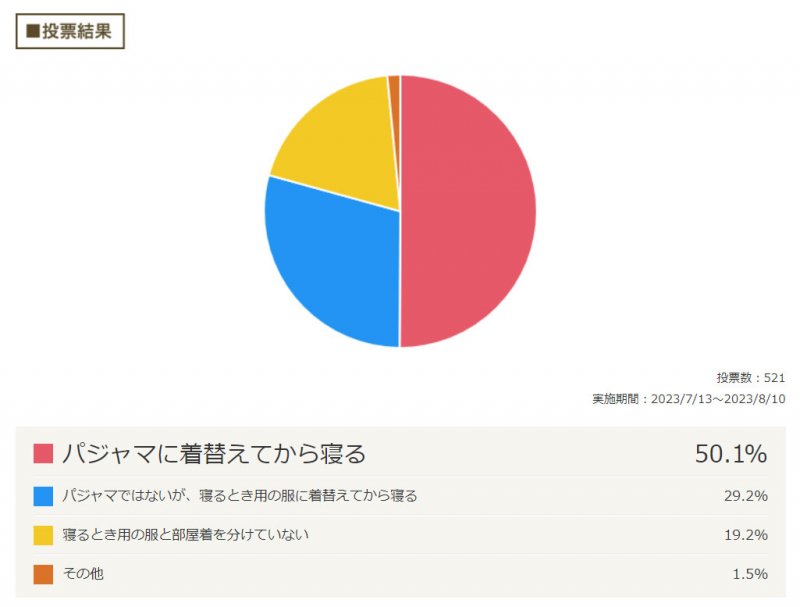
Task: Click the 1.5% percentage value
Action: [750, 574]
